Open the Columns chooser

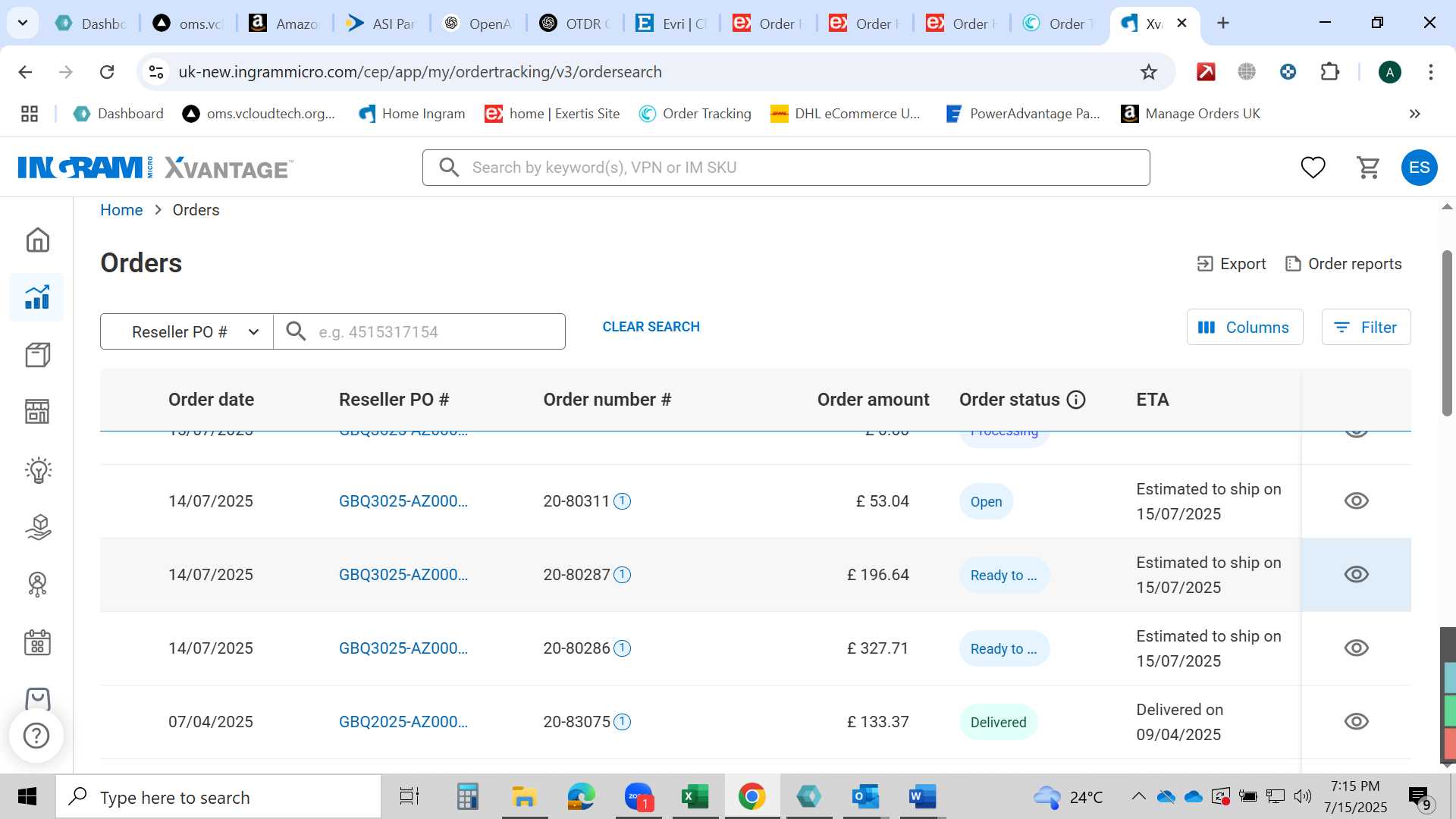click(x=1244, y=327)
